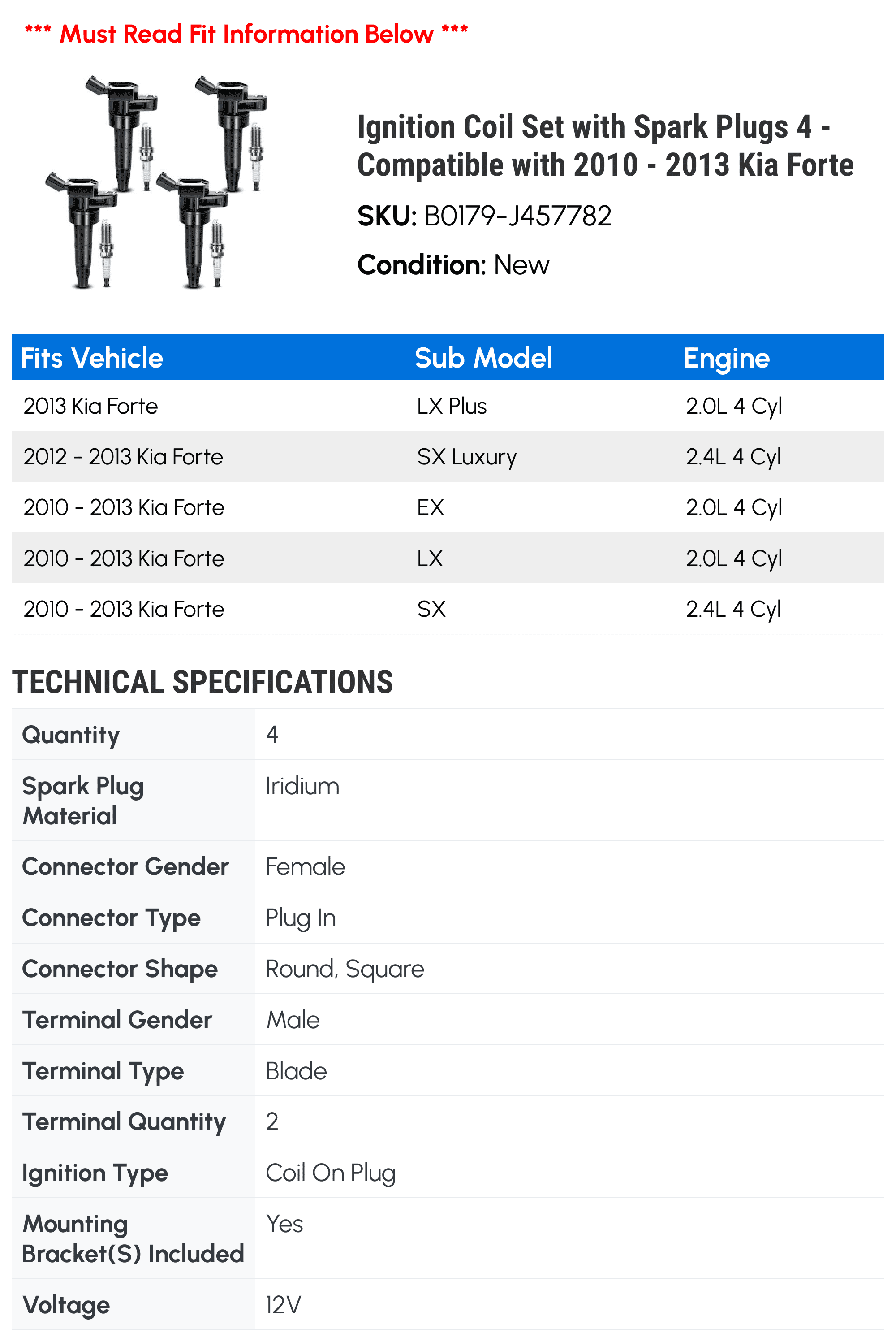Click the Fits Vehicle column header
896x1342 pixels.
(x=92, y=359)
